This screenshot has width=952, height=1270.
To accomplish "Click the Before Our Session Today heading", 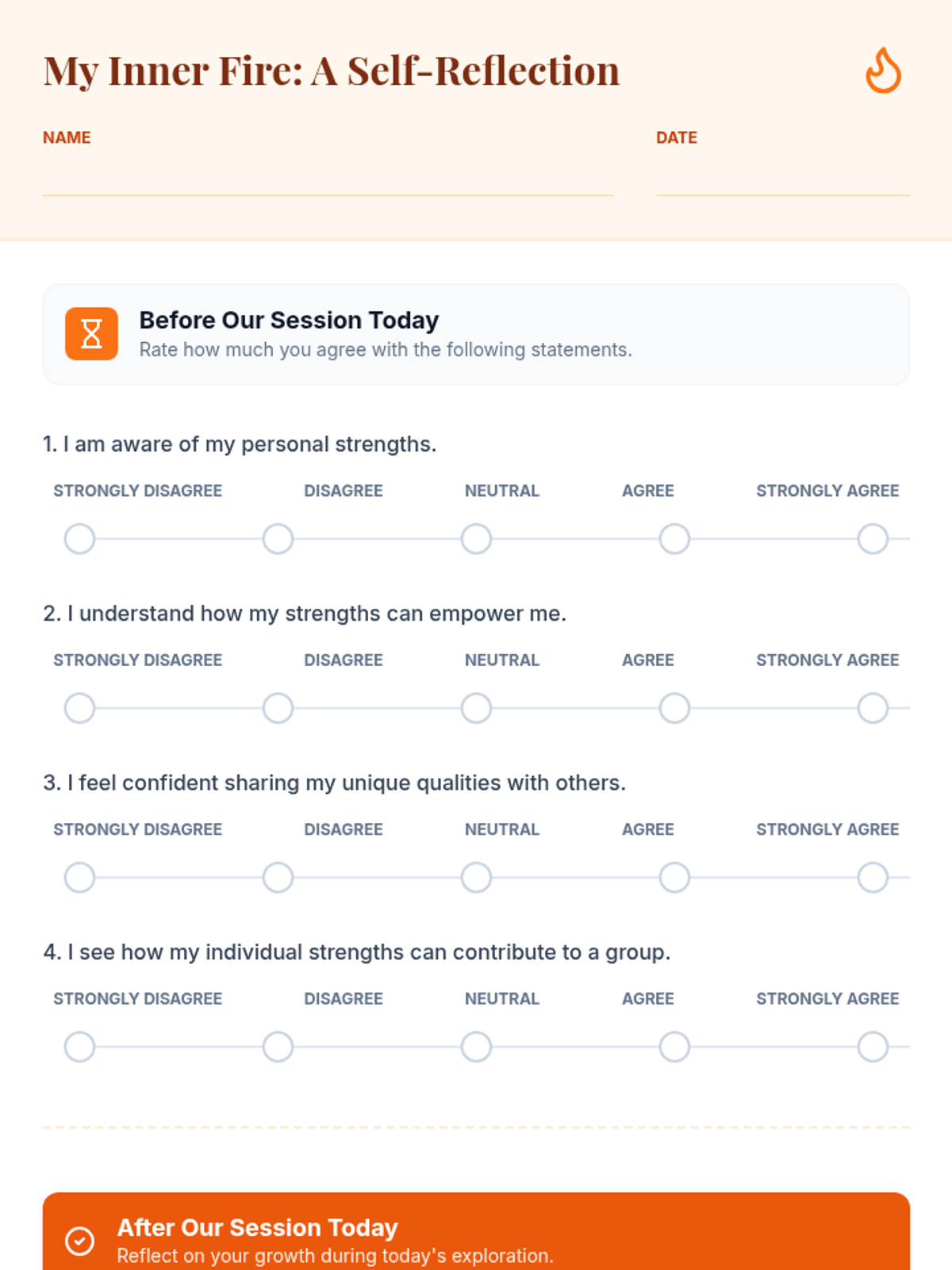I will tap(289, 320).
